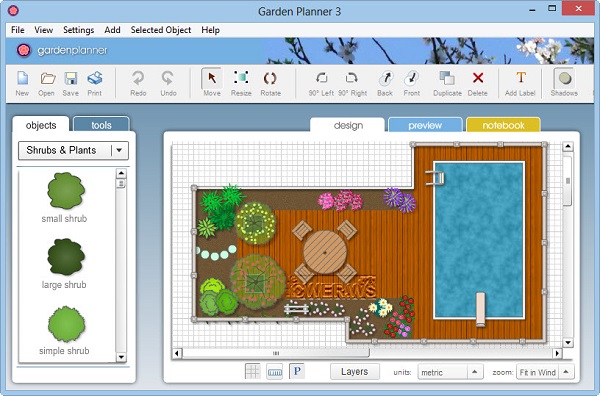Toggle Shadows in the toolbar

[x=564, y=83]
